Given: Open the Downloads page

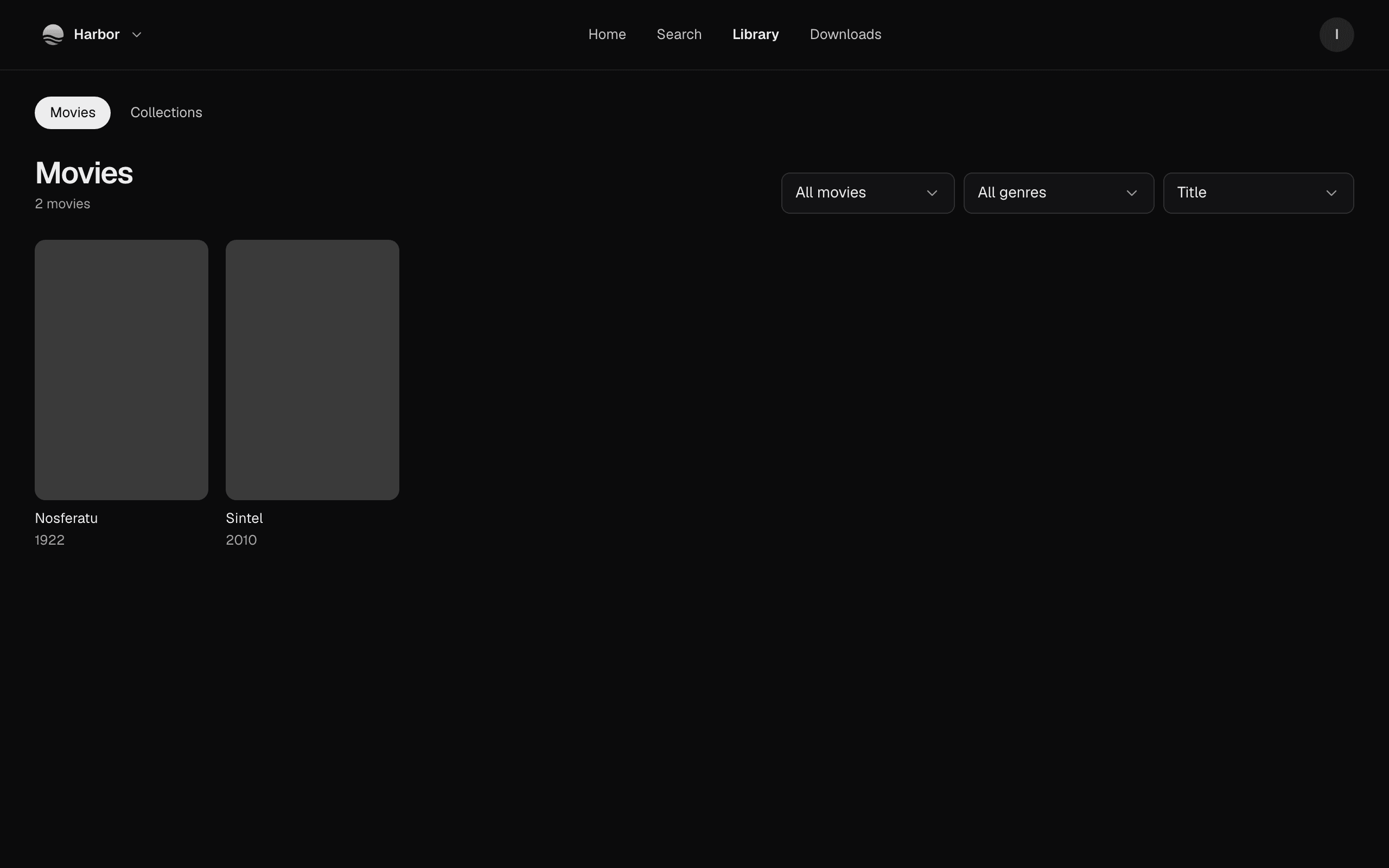Looking at the screenshot, I should pyautogui.click(x=845, y=34).
